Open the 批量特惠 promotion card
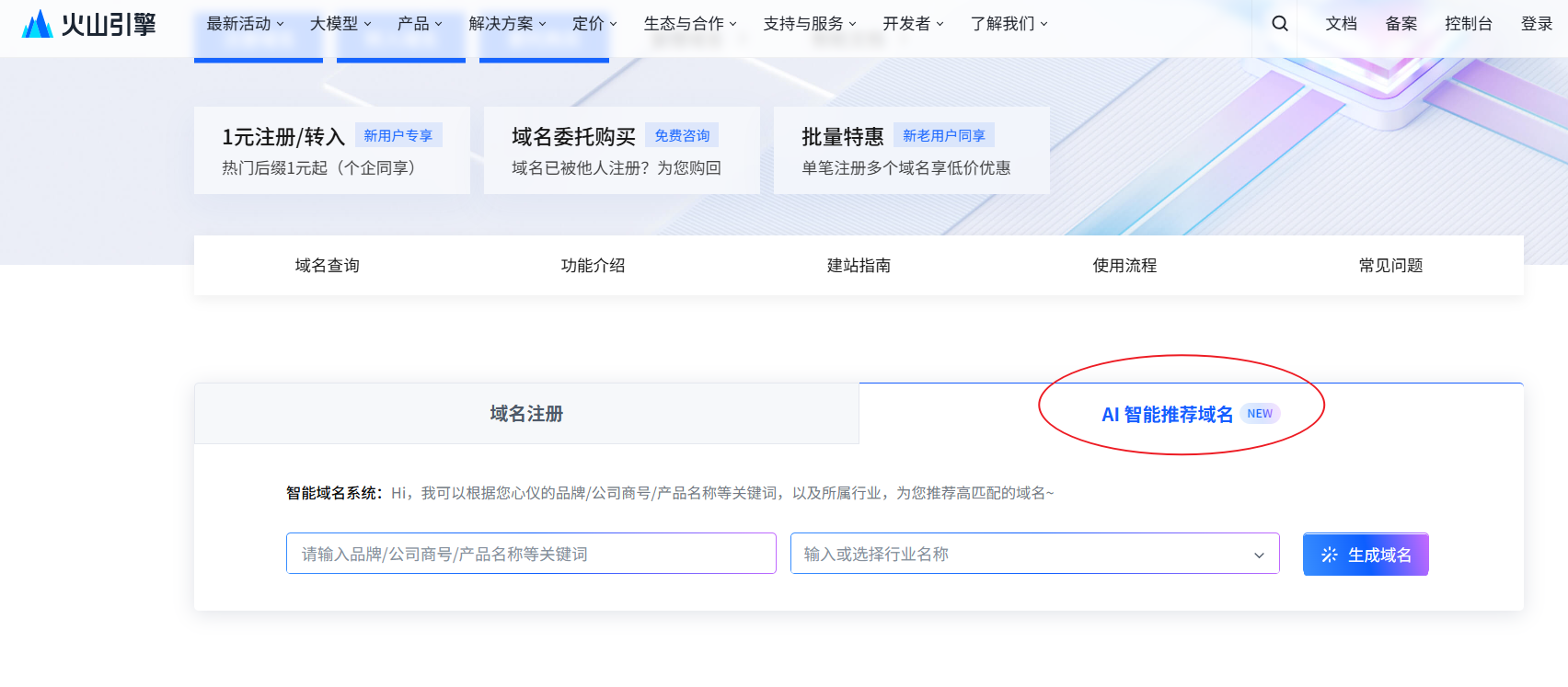1568x687 pixels. tap(911, 151)
